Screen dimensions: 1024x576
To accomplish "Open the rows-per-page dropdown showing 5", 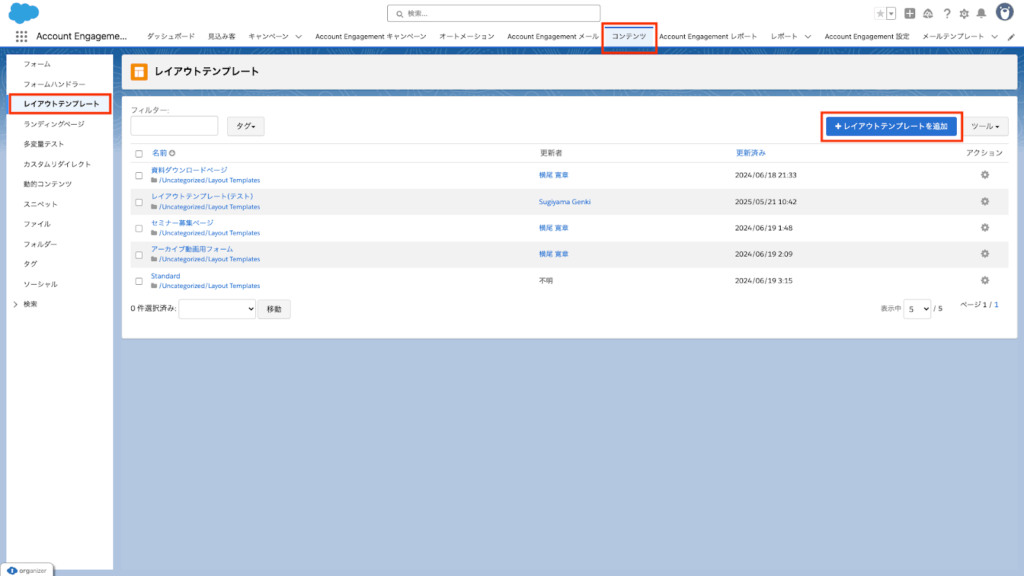I will click(917, 309).
